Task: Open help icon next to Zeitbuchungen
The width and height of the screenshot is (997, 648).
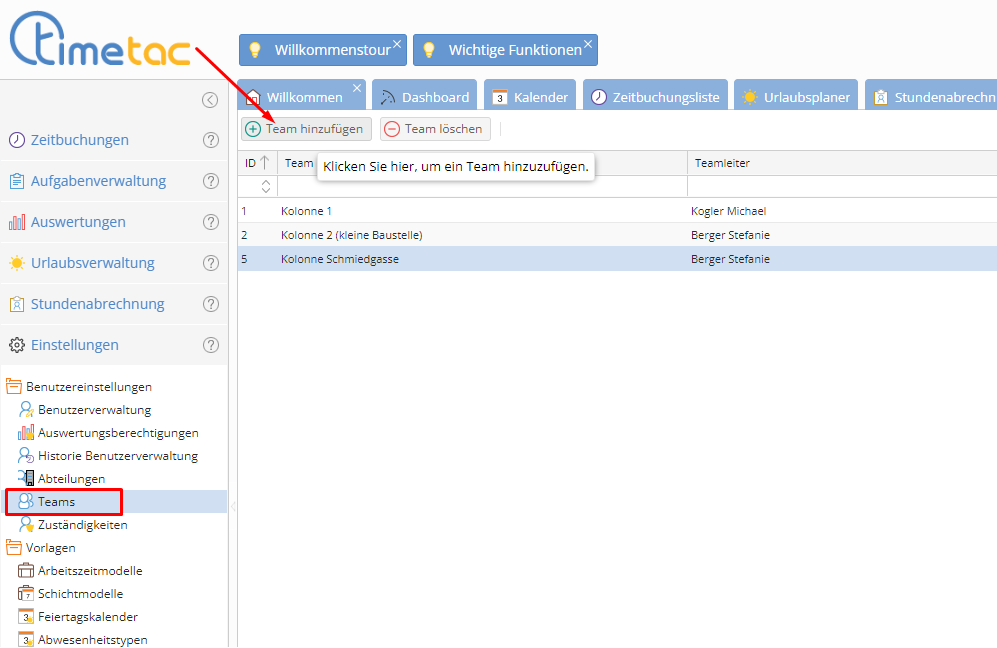Action: pyautogui.click(x=211, y=140)
